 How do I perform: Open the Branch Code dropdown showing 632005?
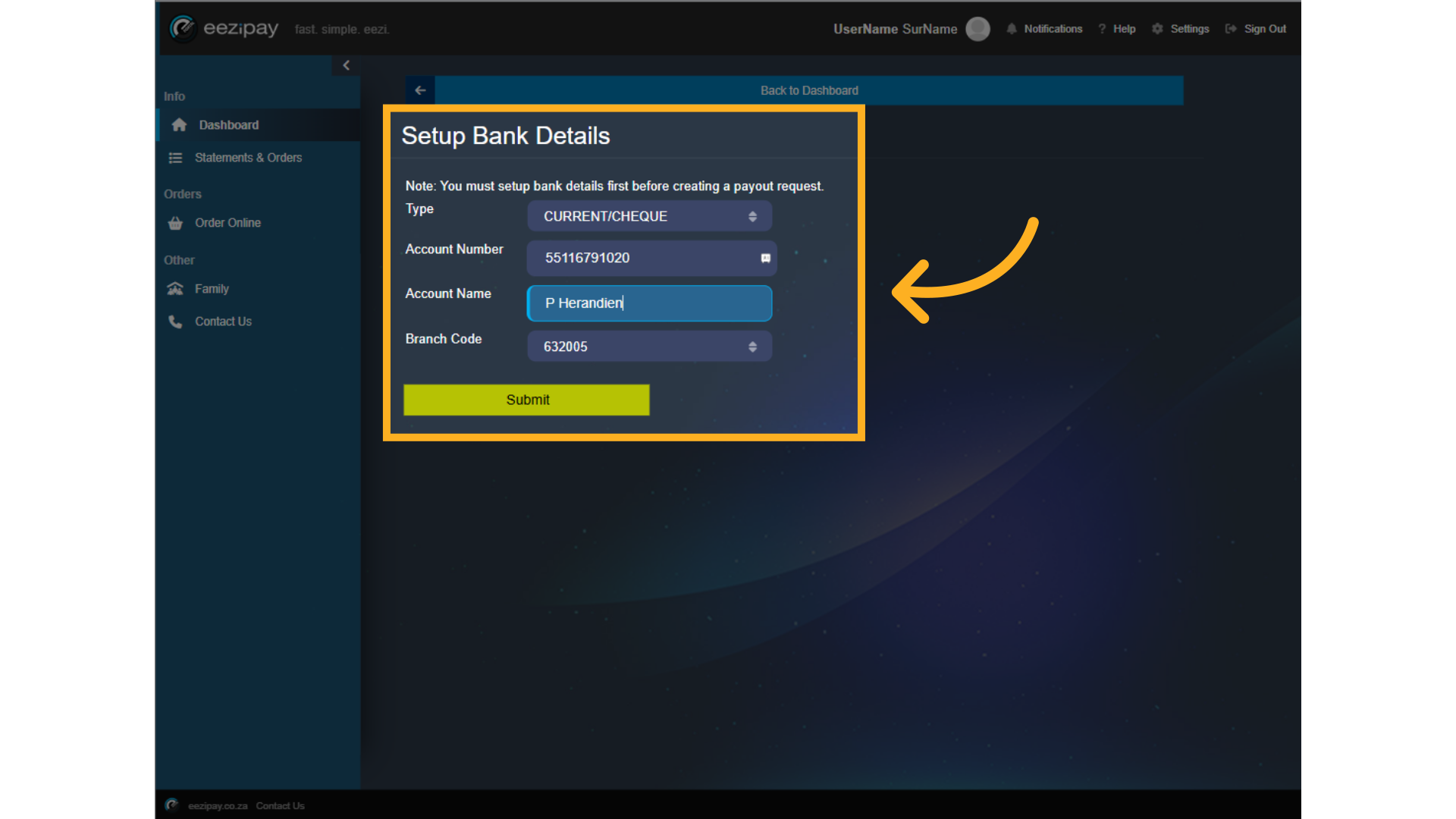tap(650, 347)
